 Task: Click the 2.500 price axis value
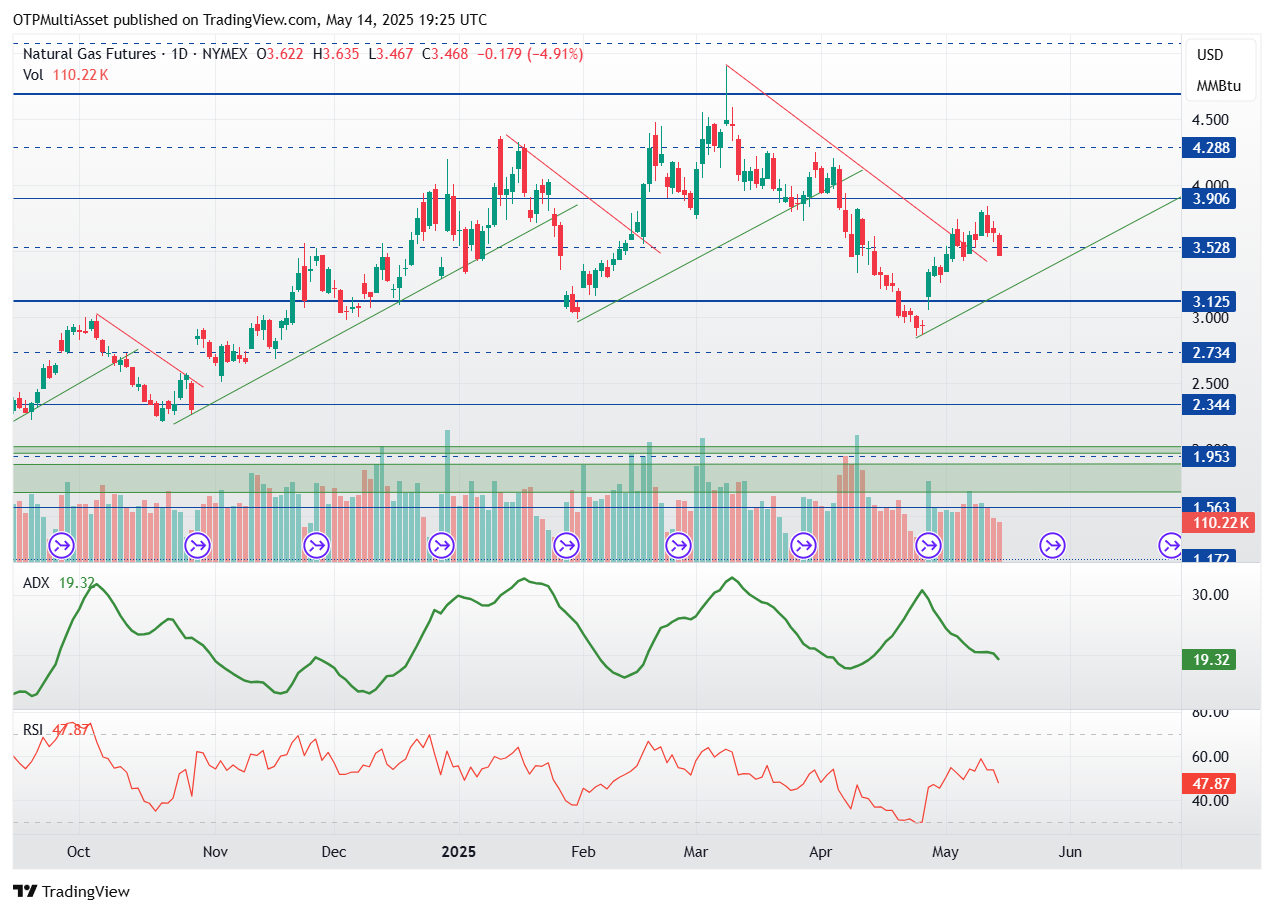coord(1210,384)
